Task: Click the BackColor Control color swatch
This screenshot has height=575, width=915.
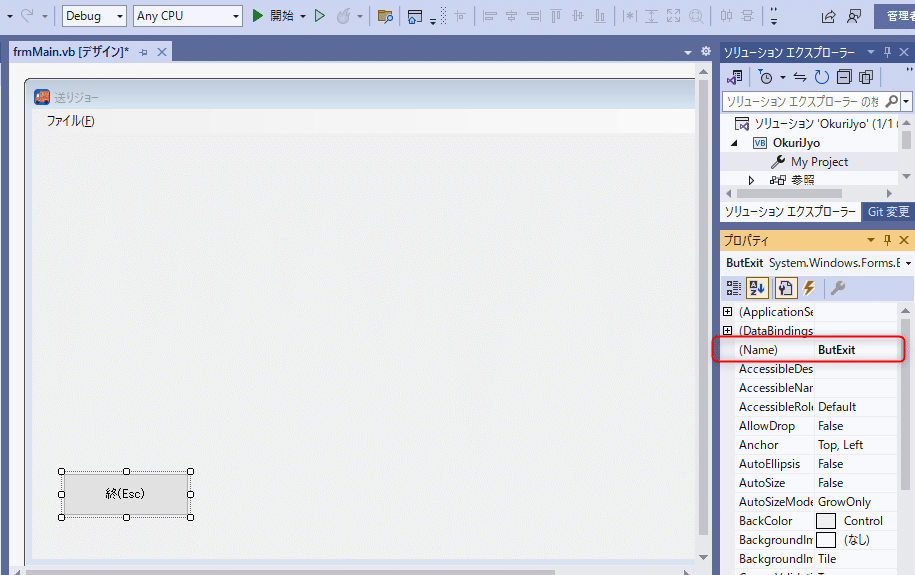Action: coord(826,521)
